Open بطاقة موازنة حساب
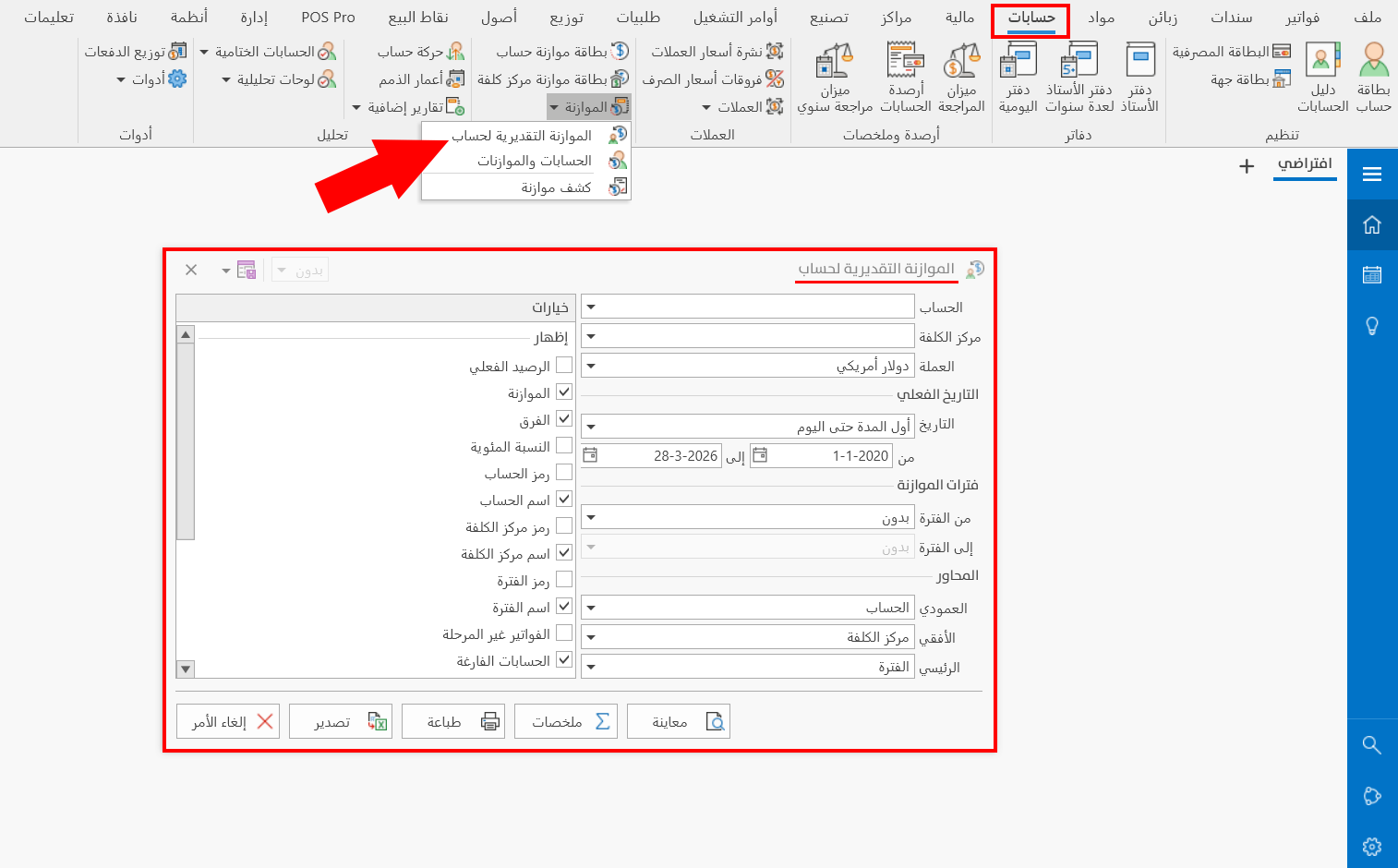This screenshot has height=868, width=1398. click(562, 52)
